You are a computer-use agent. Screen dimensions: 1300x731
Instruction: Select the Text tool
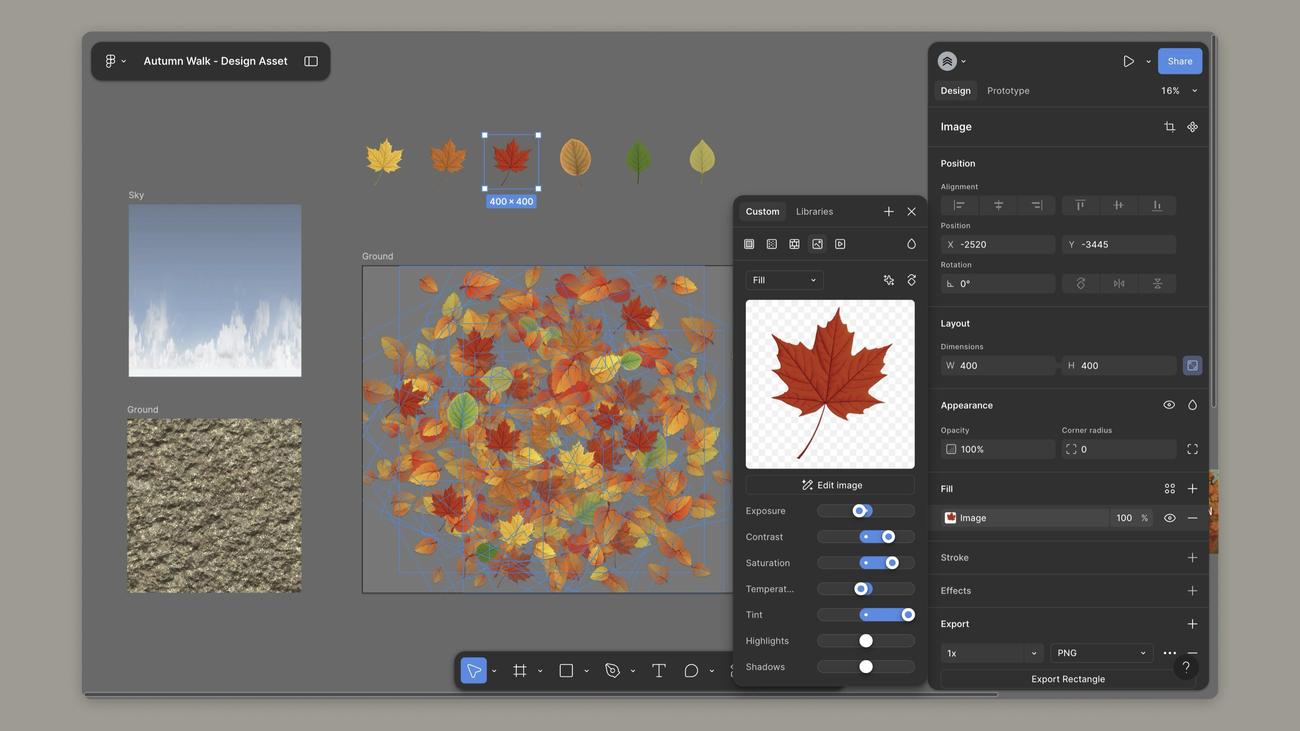[x=659, y=671]
